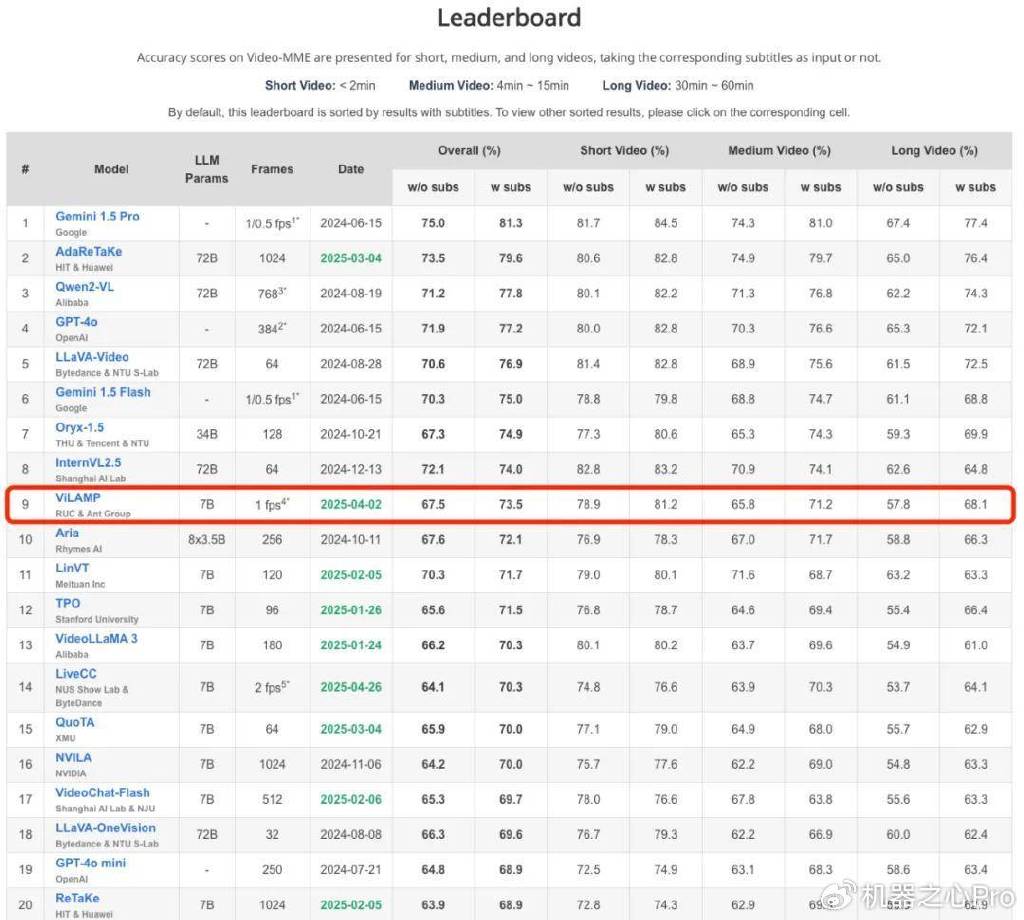This screenshot has width=1024, height=920.
Task: Click the Date column header
Action: coord(351,169)
